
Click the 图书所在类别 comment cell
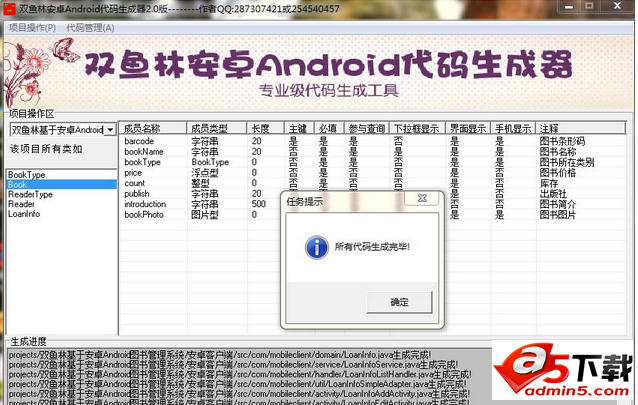click(567, 162)
